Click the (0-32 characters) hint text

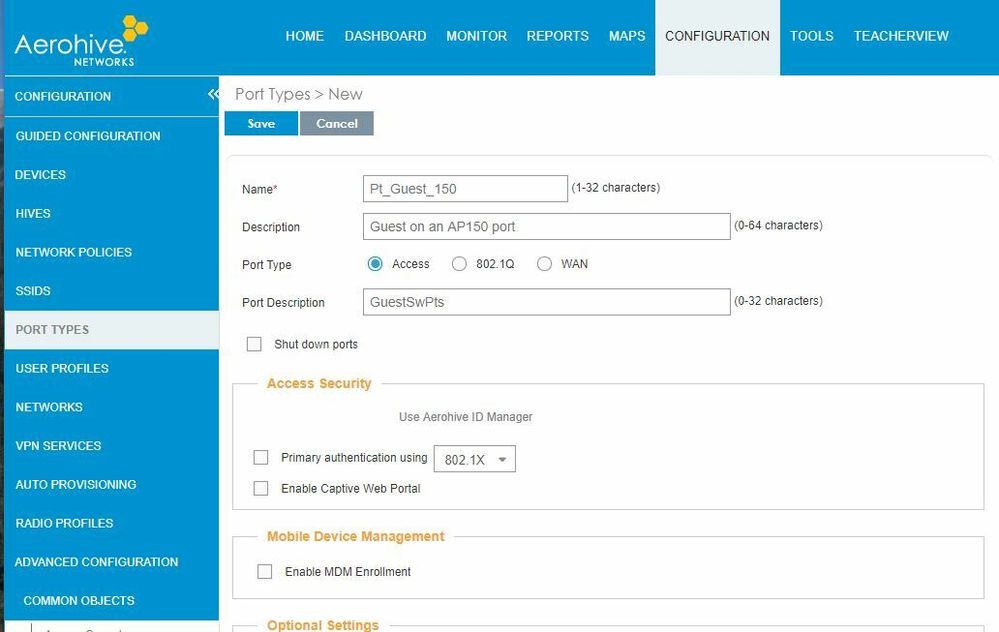pyautogui.click(x=779, y=301)
